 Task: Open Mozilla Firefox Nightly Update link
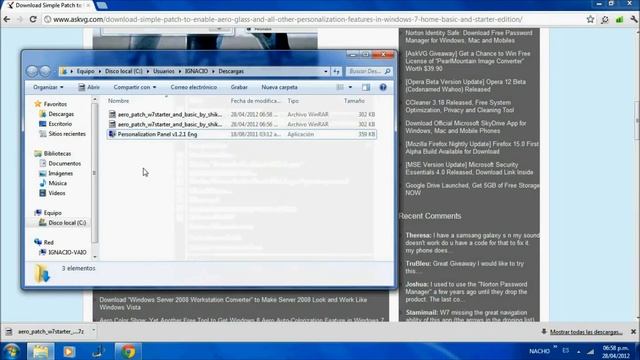click(472, 148)
